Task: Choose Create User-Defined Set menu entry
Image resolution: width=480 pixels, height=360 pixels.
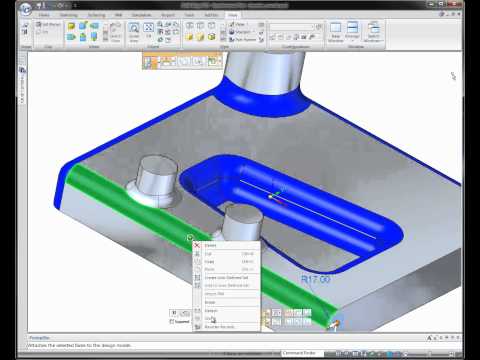Action: (x=227, y=277)
